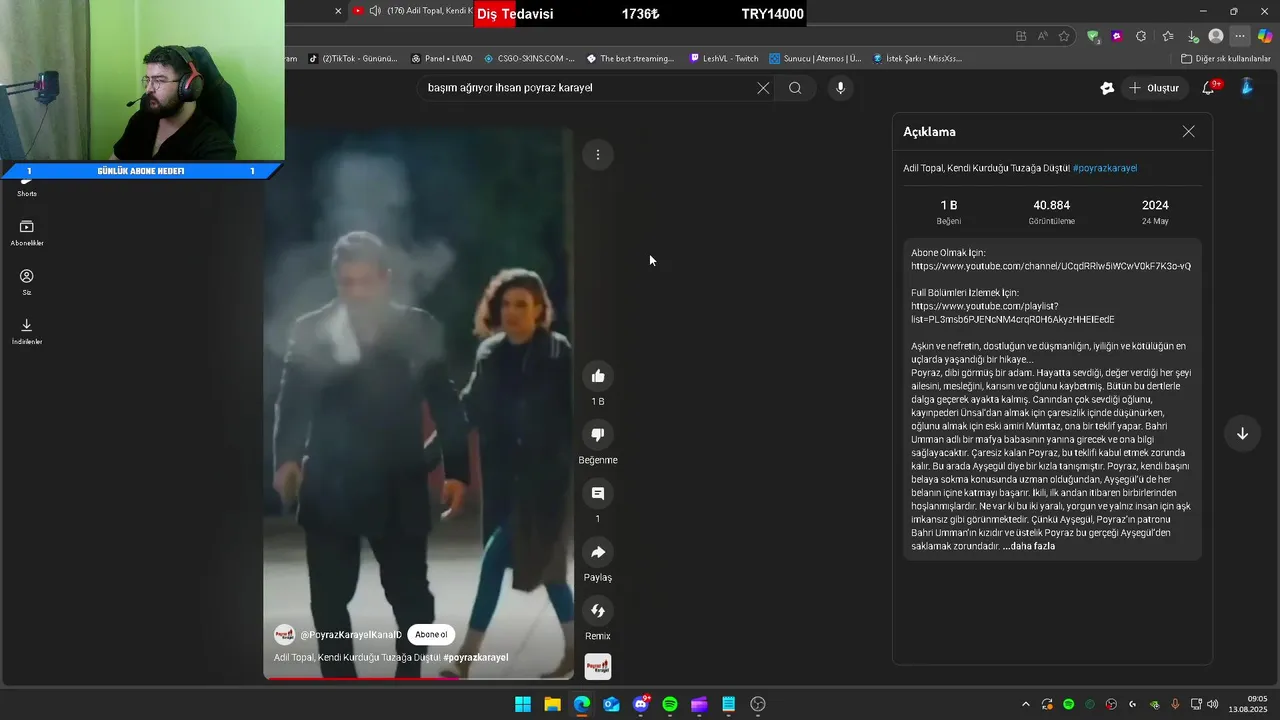Open OBS Studio from taskbar
This screenshot has width=1280, height=720.
click(x=758, y=704)
